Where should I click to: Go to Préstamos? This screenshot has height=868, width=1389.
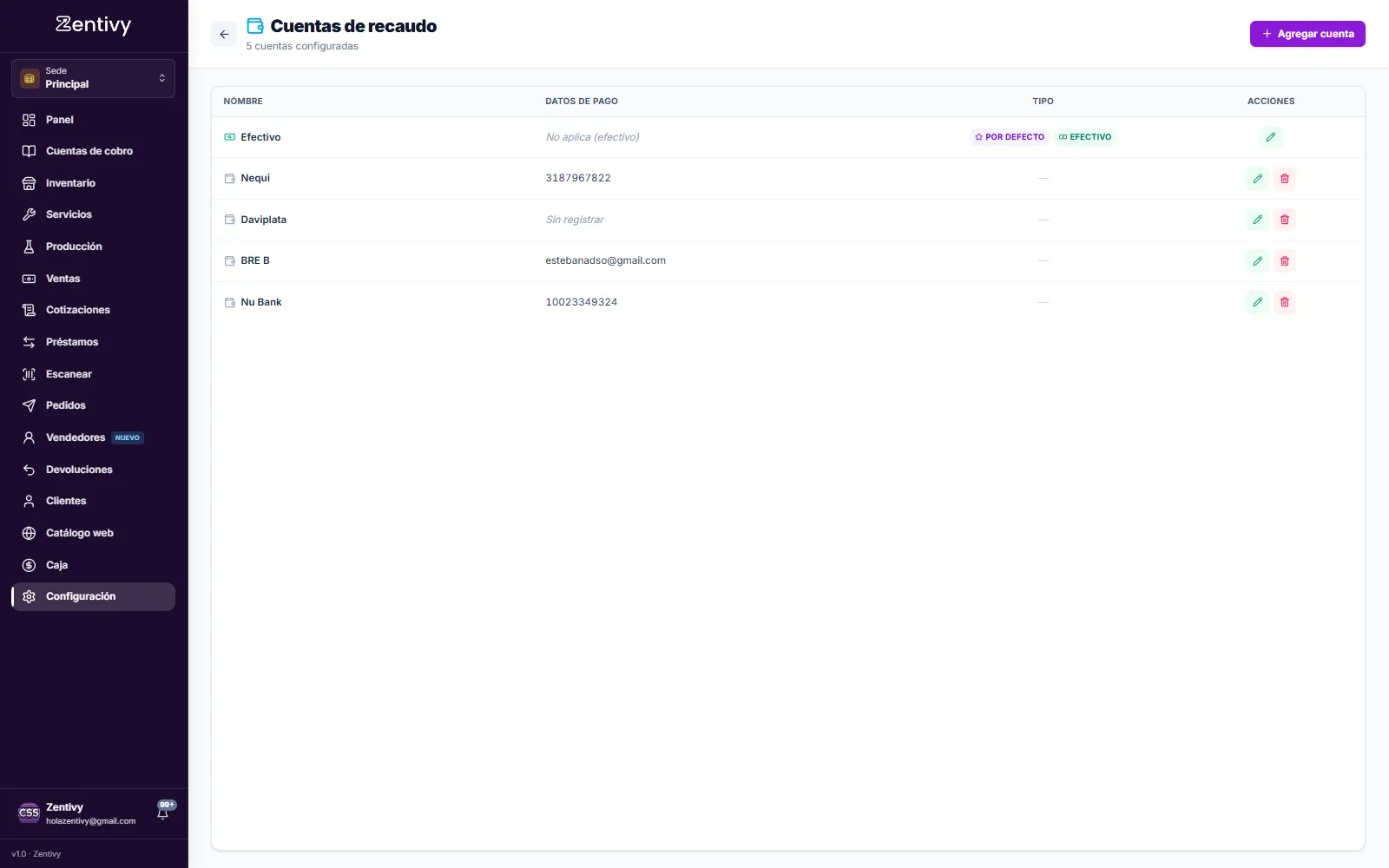pos(94,342)
